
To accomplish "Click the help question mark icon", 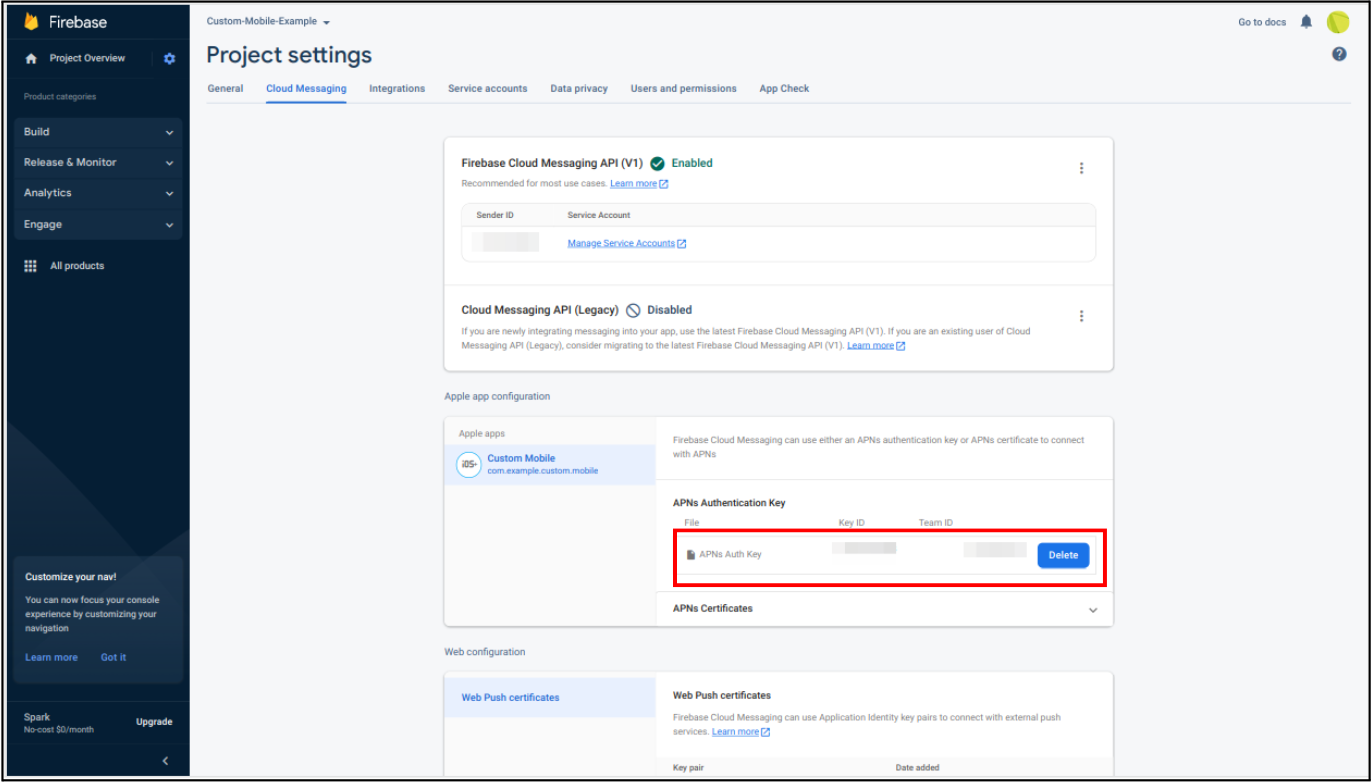I will coord(1339,54).
